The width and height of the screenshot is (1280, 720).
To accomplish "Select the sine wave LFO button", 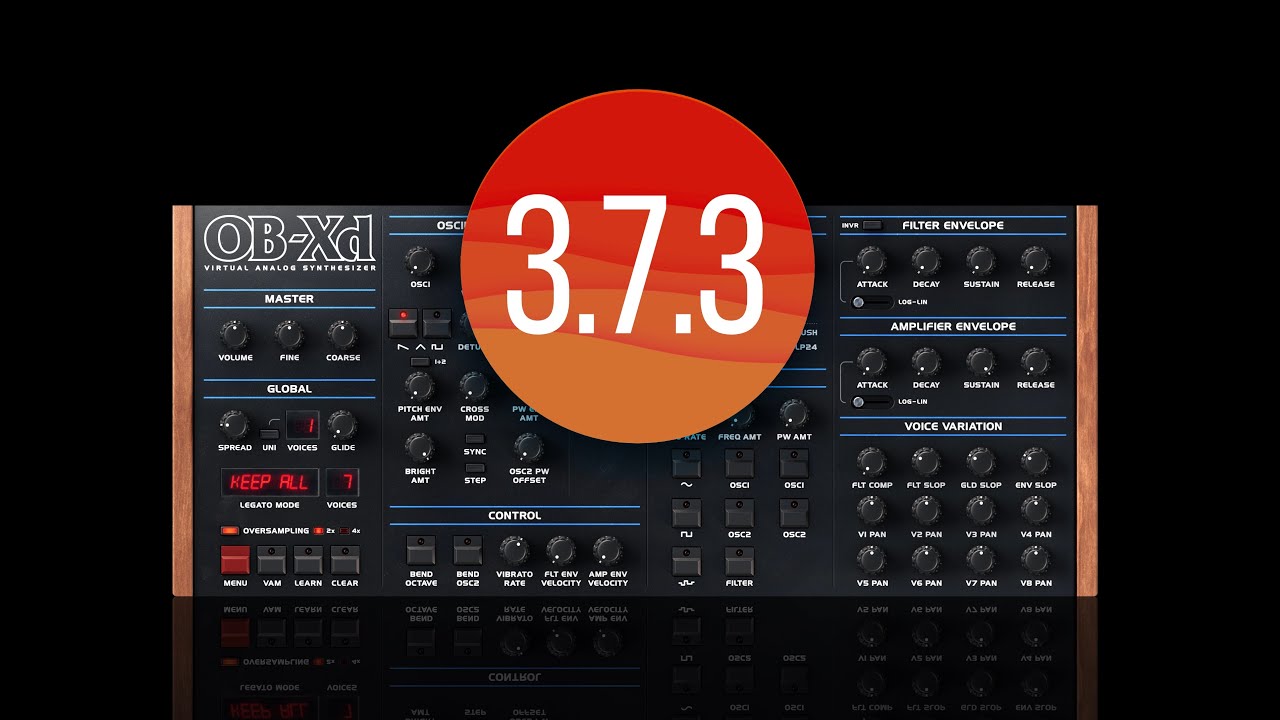I will click(686, 463).
